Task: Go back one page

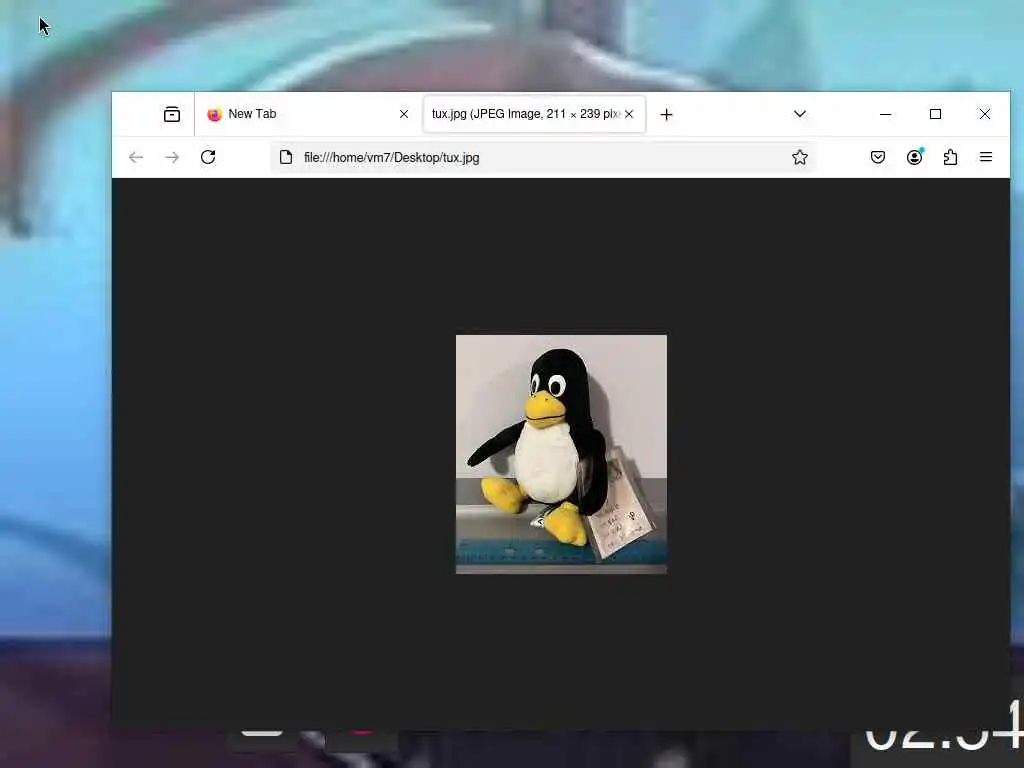Action: click(x=136, y=157)
